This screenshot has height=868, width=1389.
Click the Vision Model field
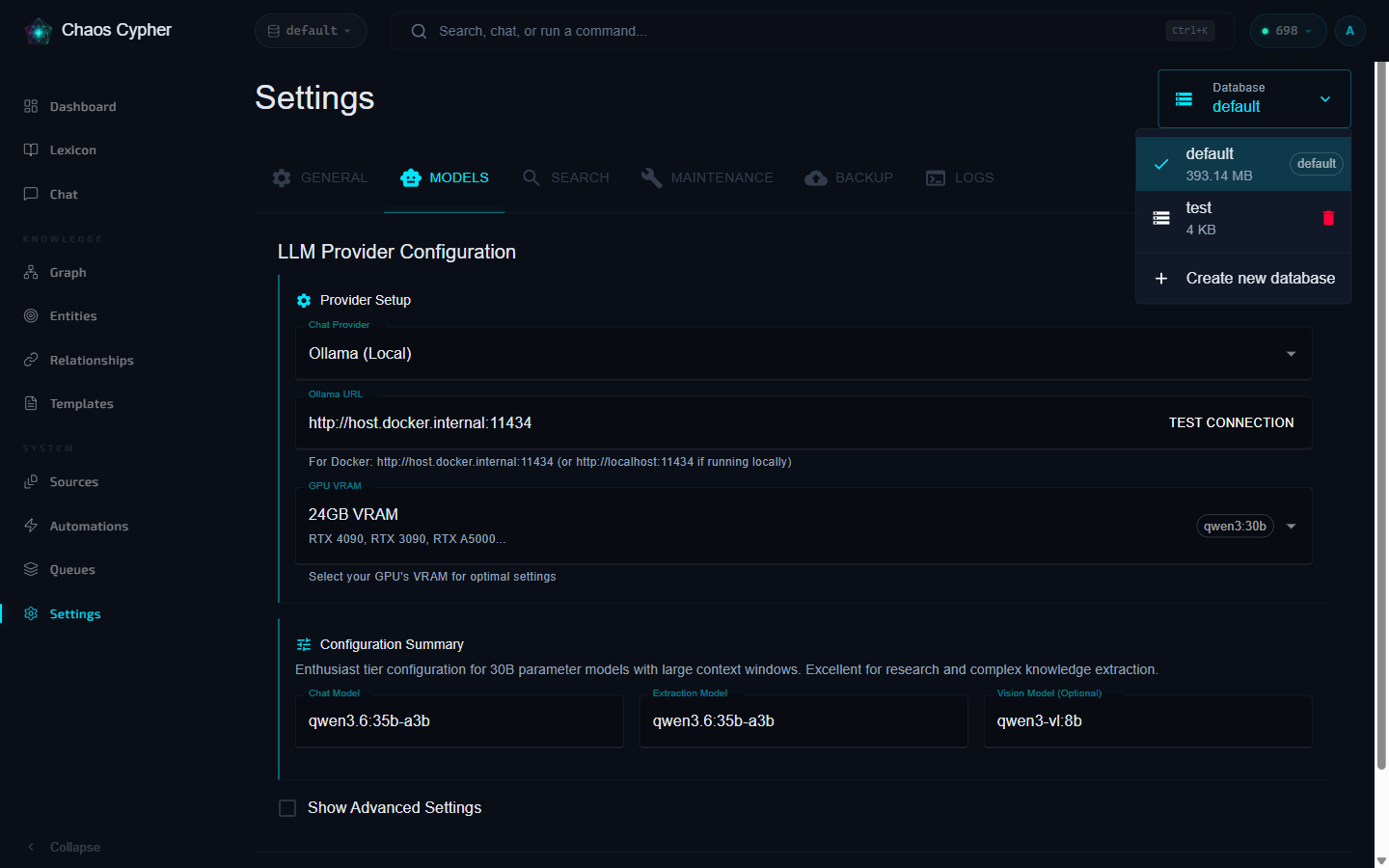1148,720
